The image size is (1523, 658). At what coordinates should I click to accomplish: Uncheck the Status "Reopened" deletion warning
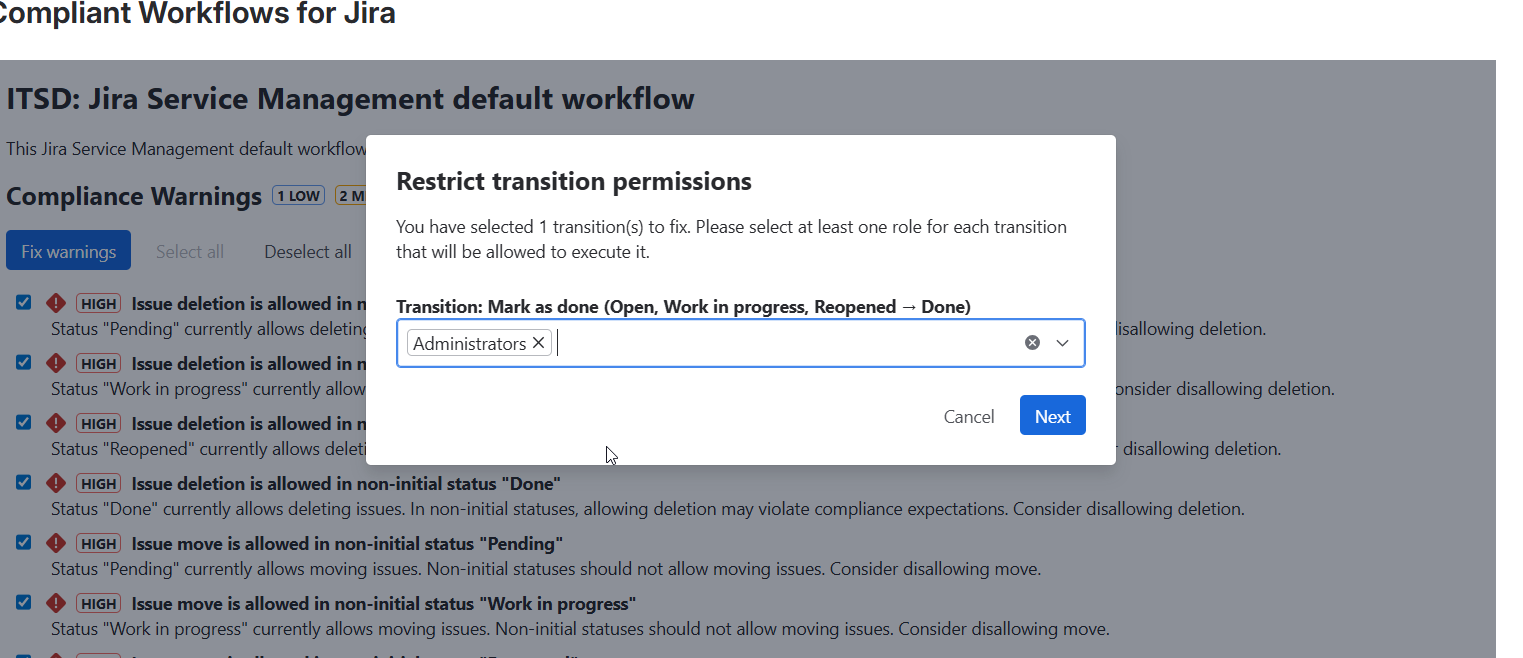click(24, 422)
